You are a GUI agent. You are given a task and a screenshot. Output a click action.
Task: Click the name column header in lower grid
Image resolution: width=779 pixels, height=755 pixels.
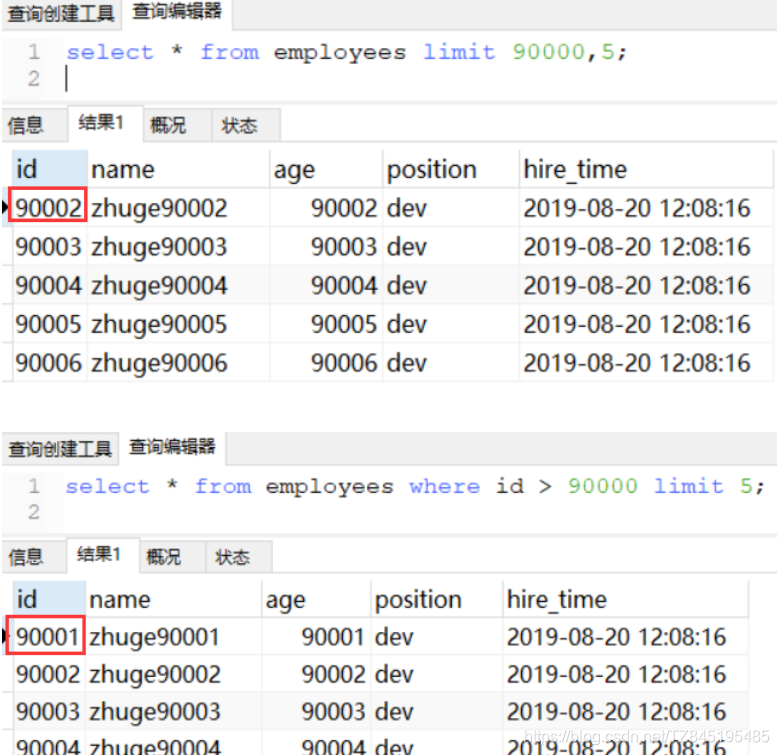click(x=174, y=599)
